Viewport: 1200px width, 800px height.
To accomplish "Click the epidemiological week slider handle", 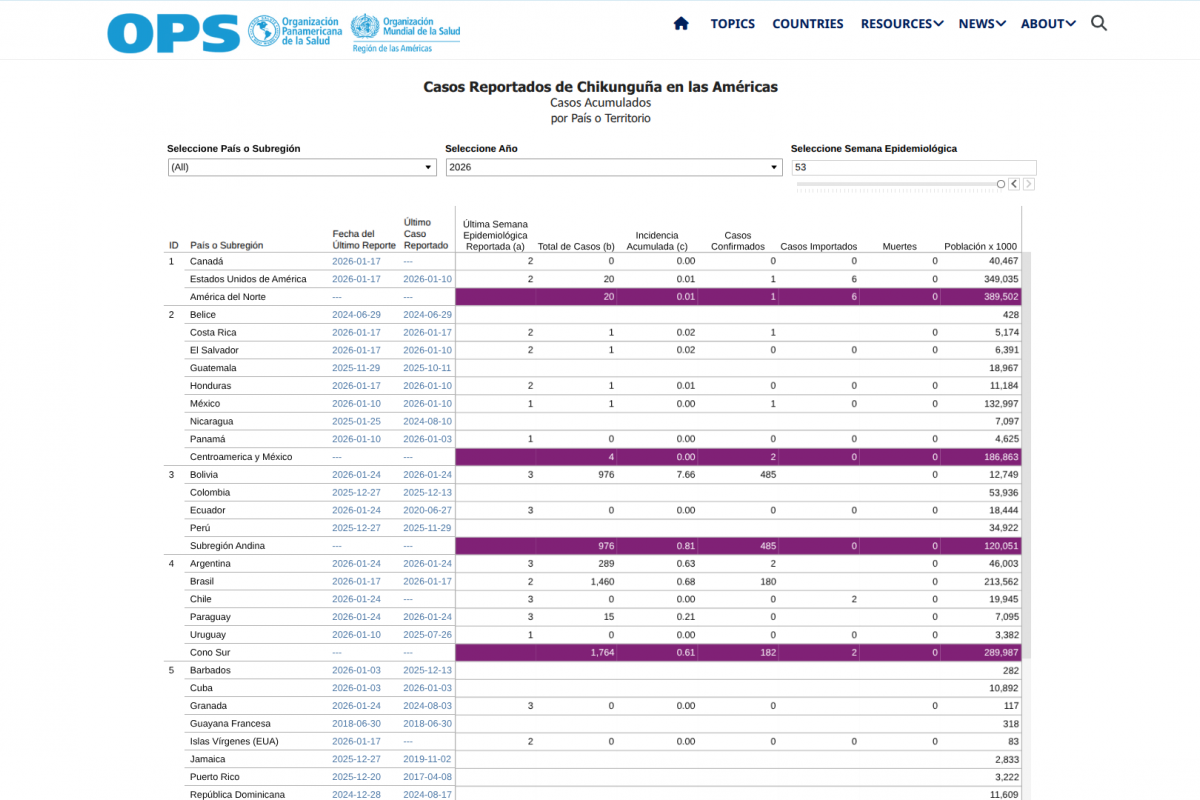I will [x=1001, y=184].
